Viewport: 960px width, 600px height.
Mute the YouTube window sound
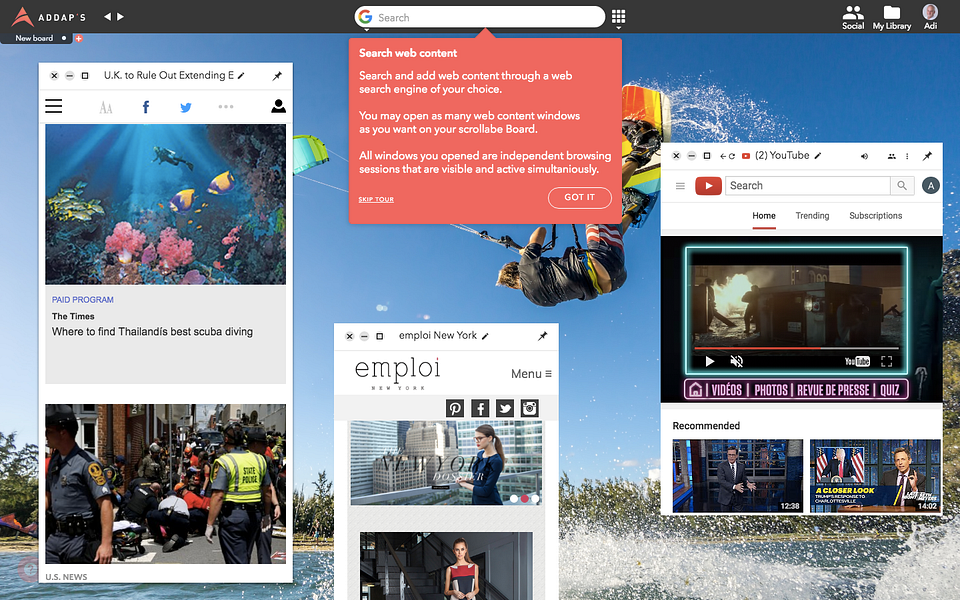864,157
